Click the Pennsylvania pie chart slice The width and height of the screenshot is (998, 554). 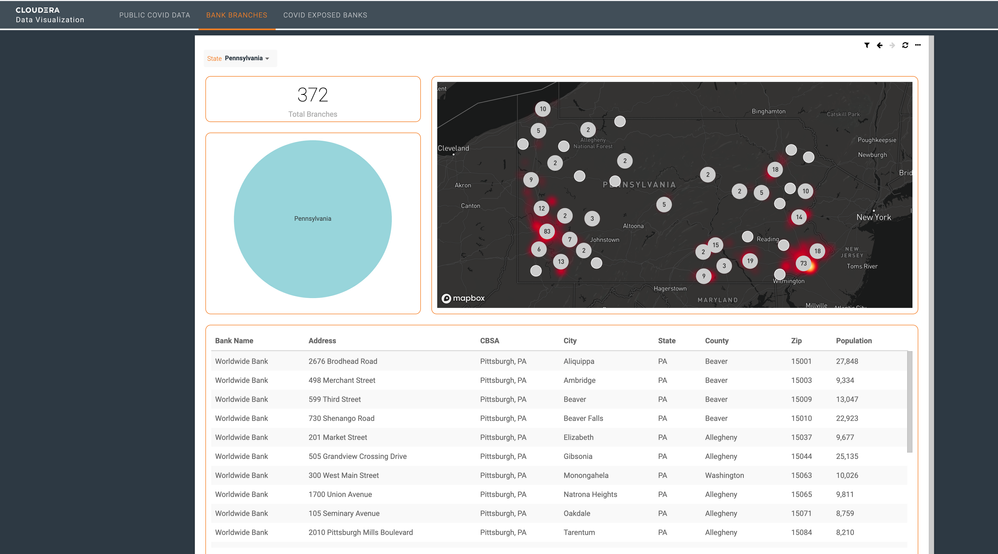pyautogui.click(x=313, y=219)
